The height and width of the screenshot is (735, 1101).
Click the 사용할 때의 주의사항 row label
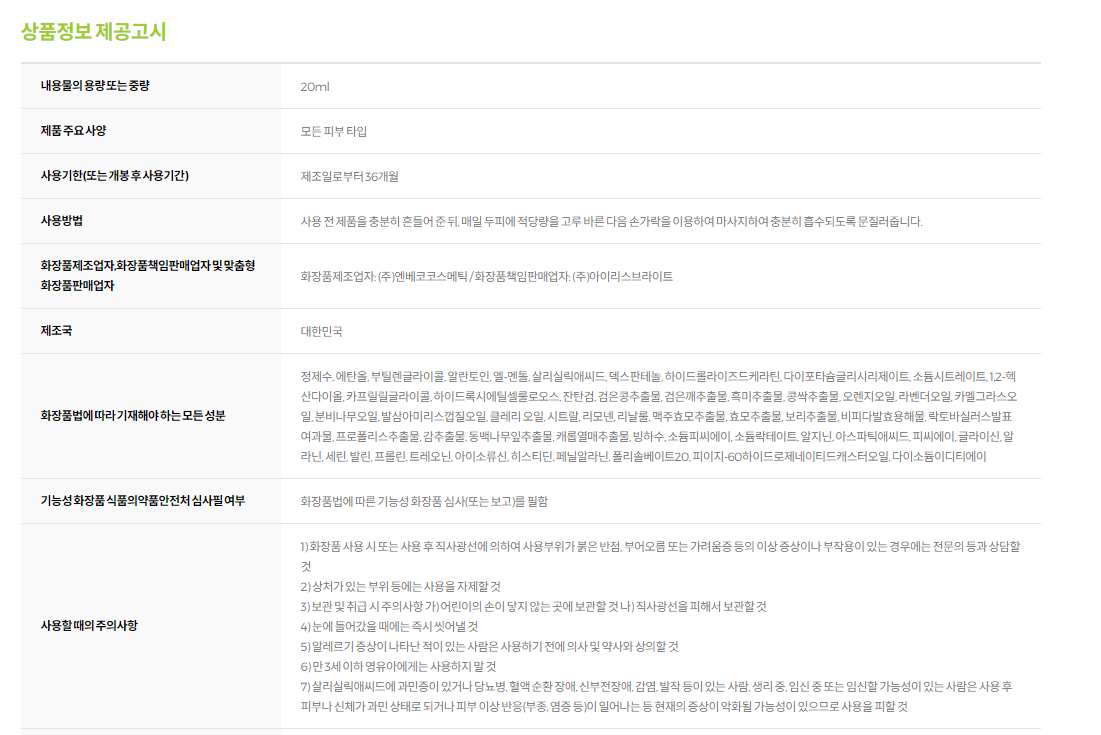point(89,626)
